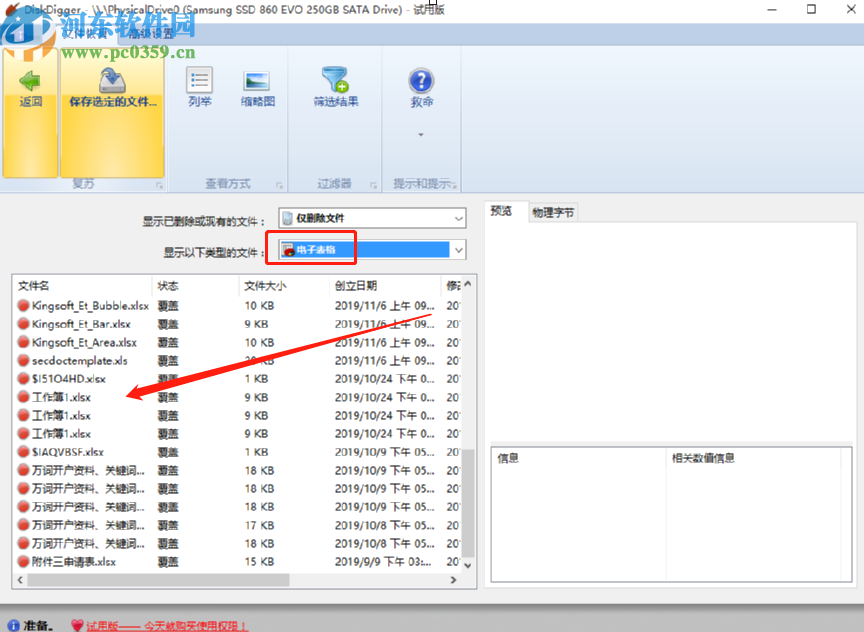Select file Kingsoft_Et_Area.xlsx
This screenshot has height=632, width=864.
[84, 342]
